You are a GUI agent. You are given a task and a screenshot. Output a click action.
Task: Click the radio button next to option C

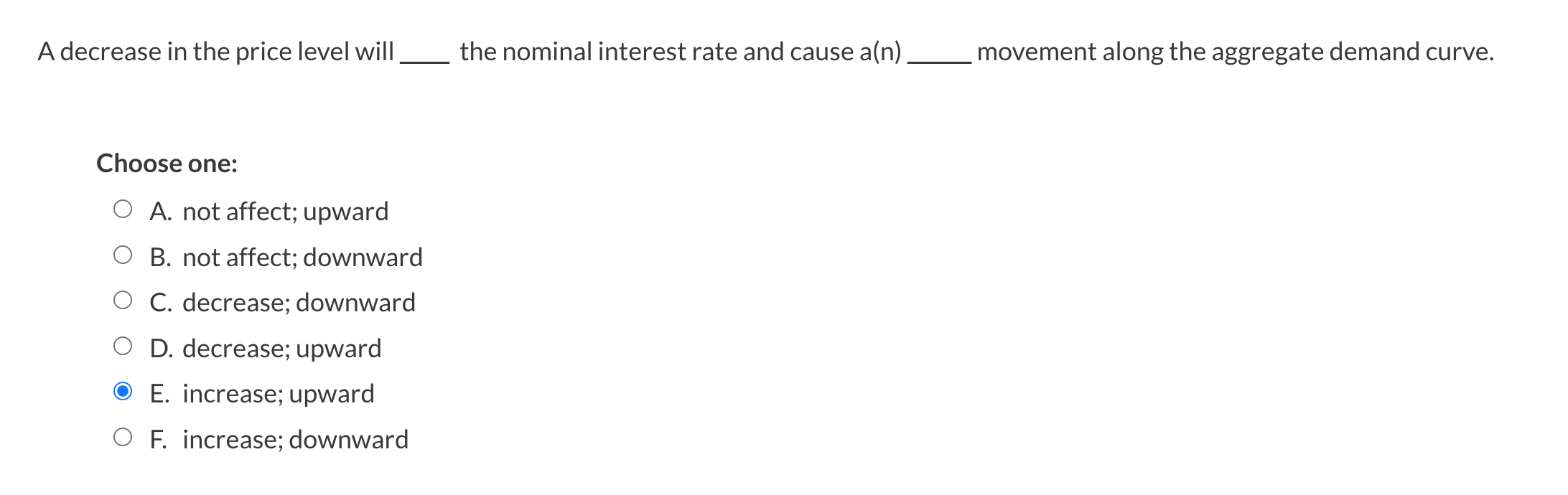[x=123, y=299]
